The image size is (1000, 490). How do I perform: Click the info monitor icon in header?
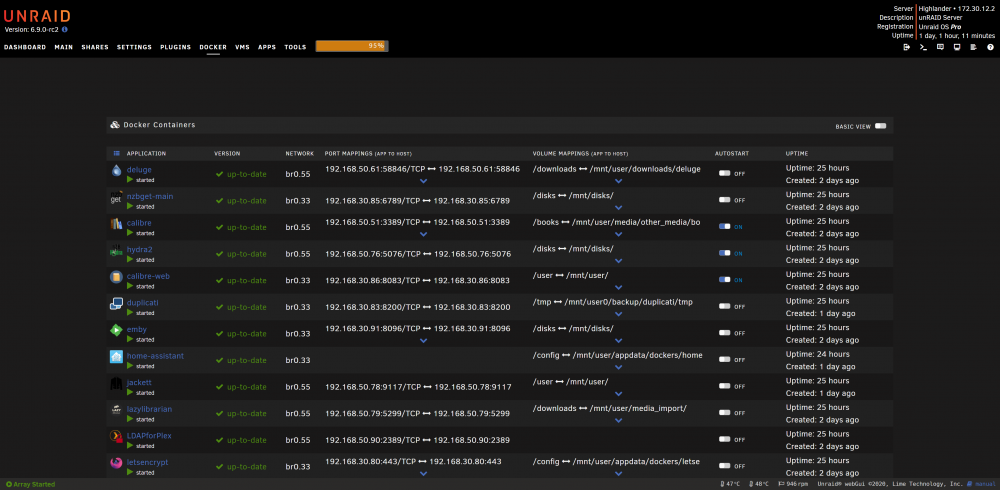coord(957,47)
